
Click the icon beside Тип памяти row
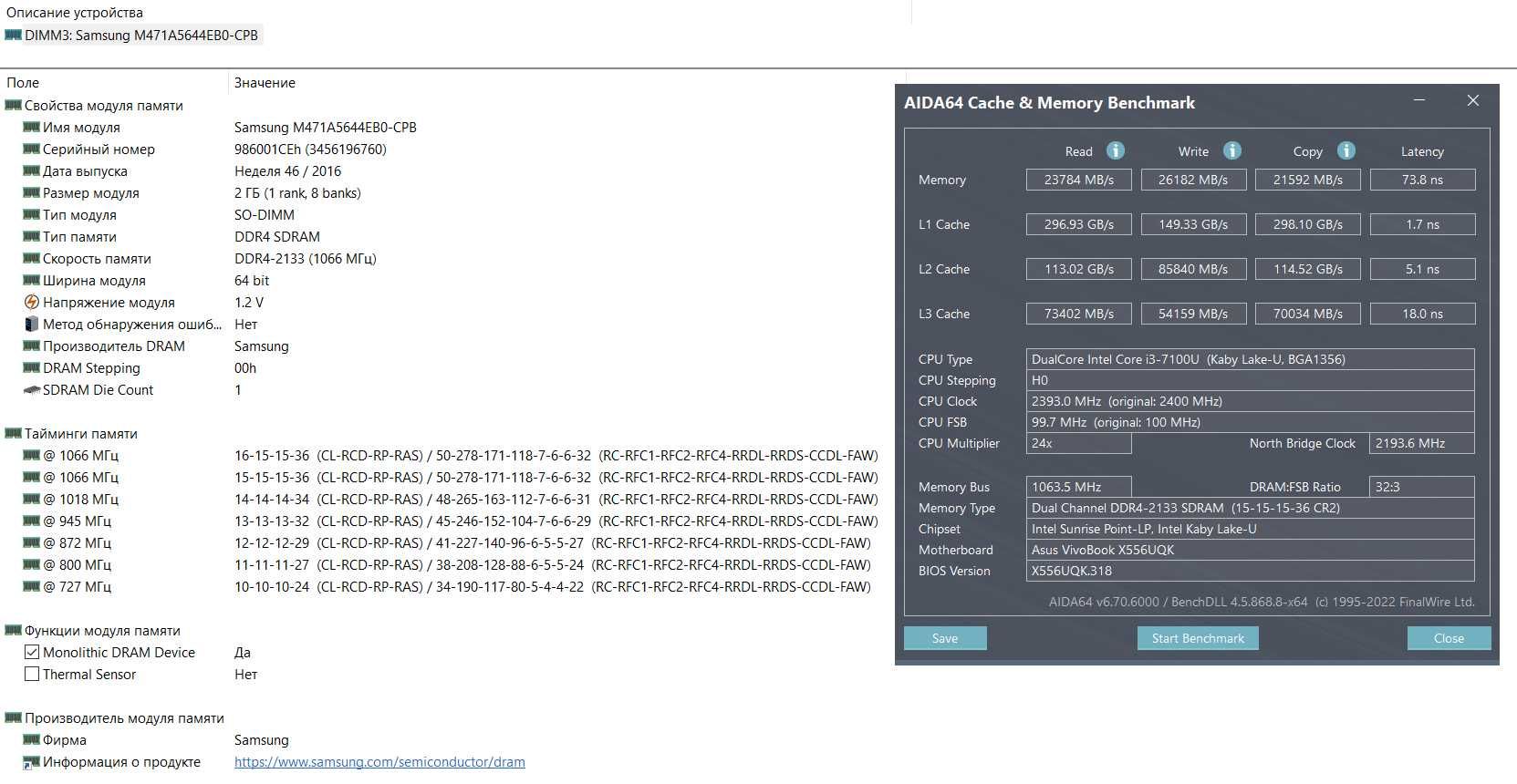click(31, 237)
